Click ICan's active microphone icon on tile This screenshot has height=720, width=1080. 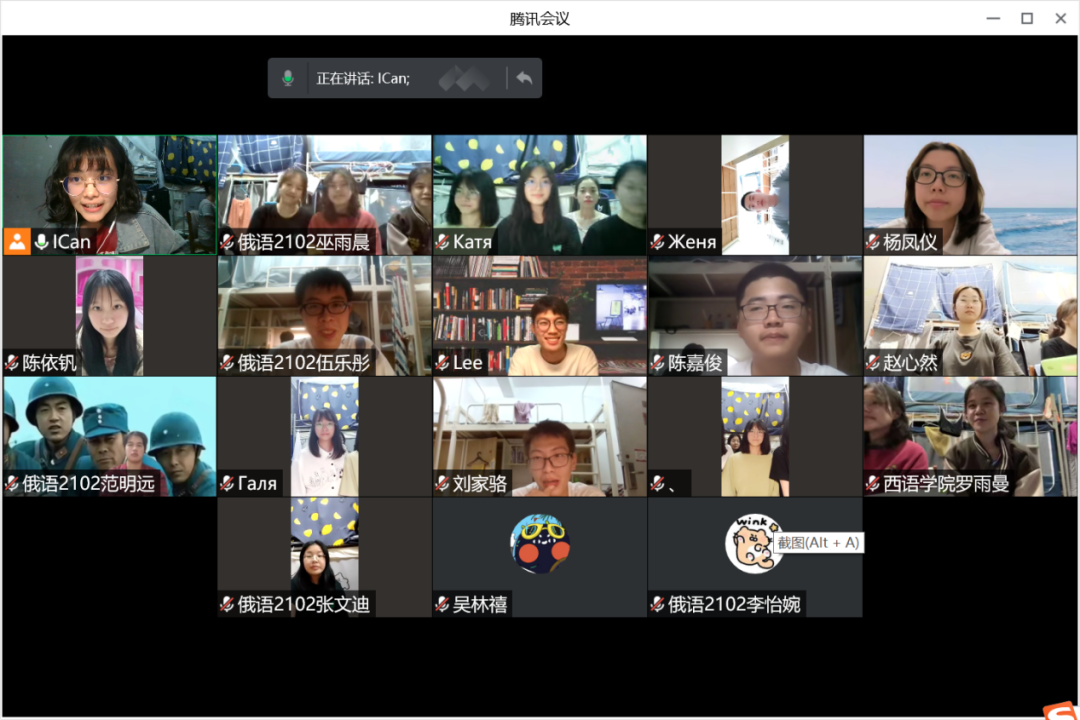coord(42,242)
